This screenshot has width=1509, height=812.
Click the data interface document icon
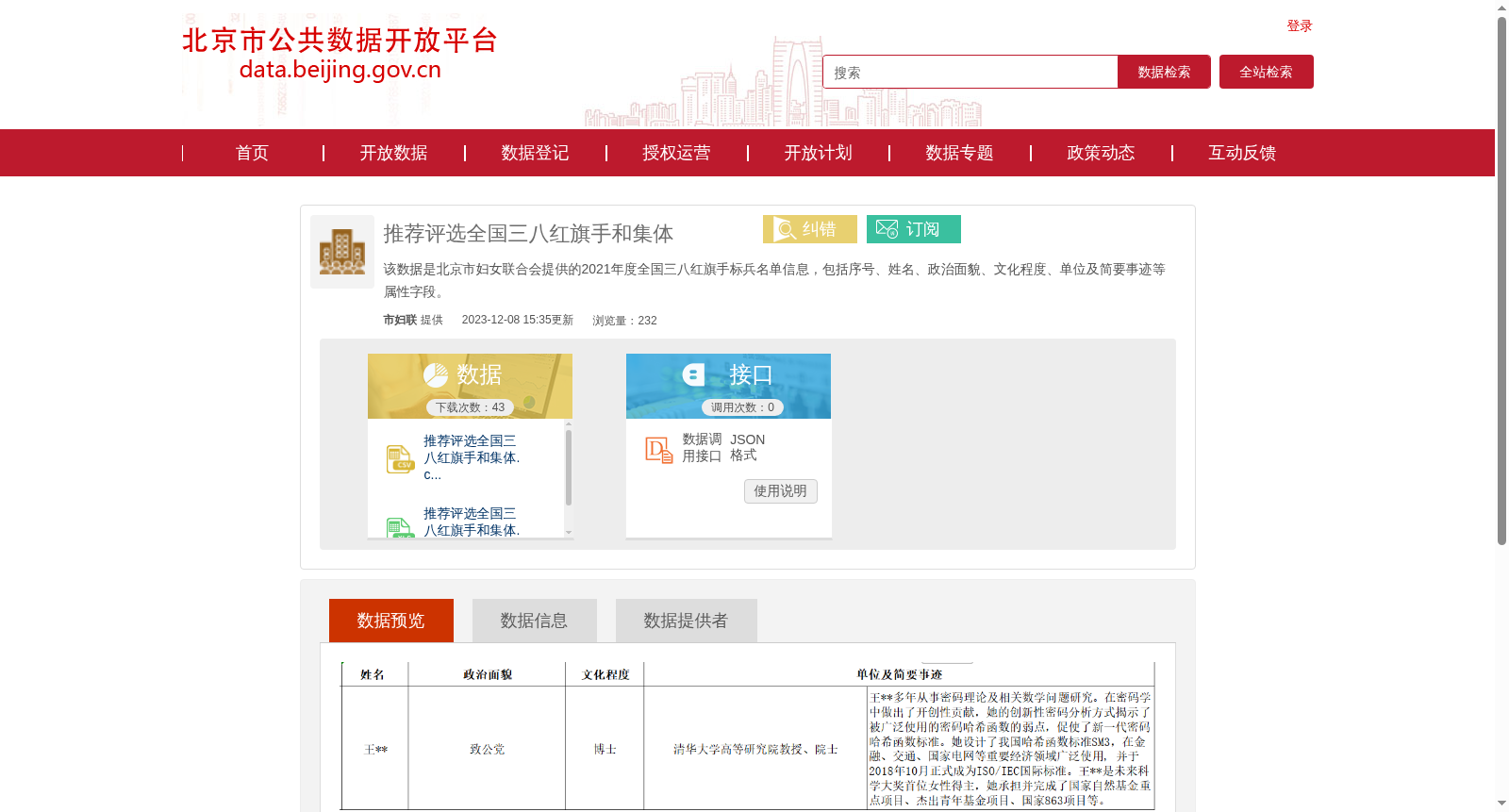(658, 450)
